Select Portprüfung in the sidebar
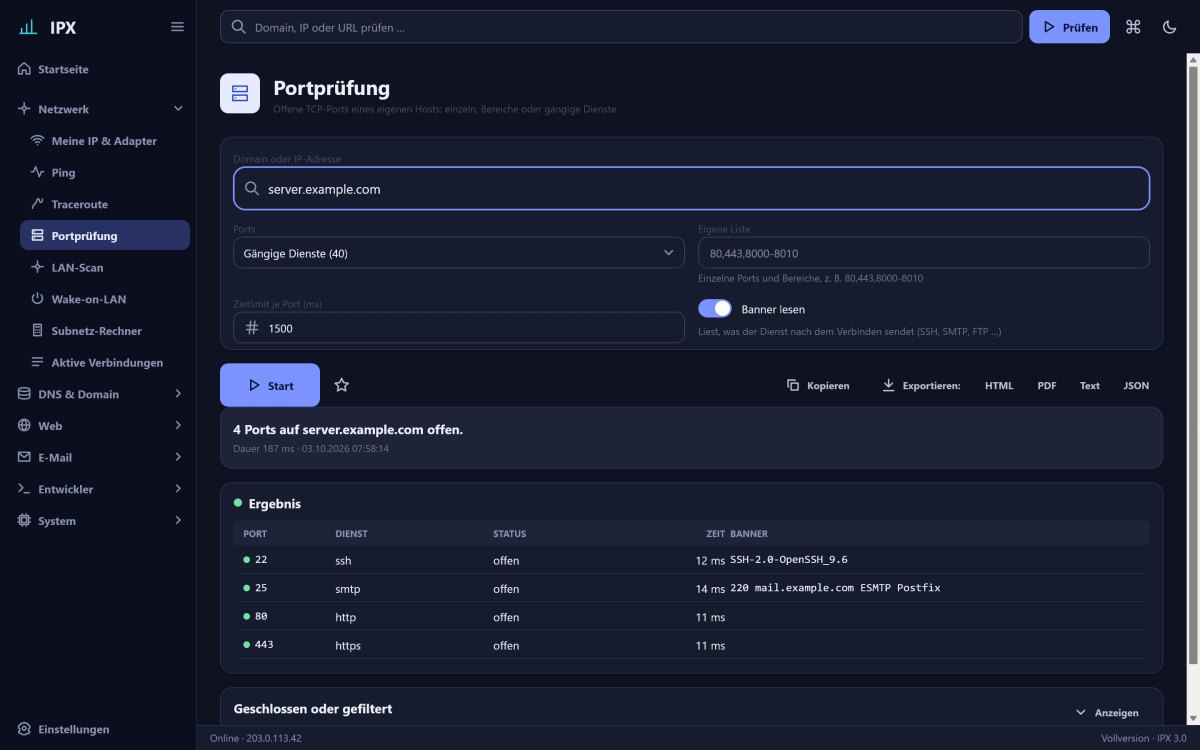Viewport: 1200px width, 750px height. coord(105,236)
